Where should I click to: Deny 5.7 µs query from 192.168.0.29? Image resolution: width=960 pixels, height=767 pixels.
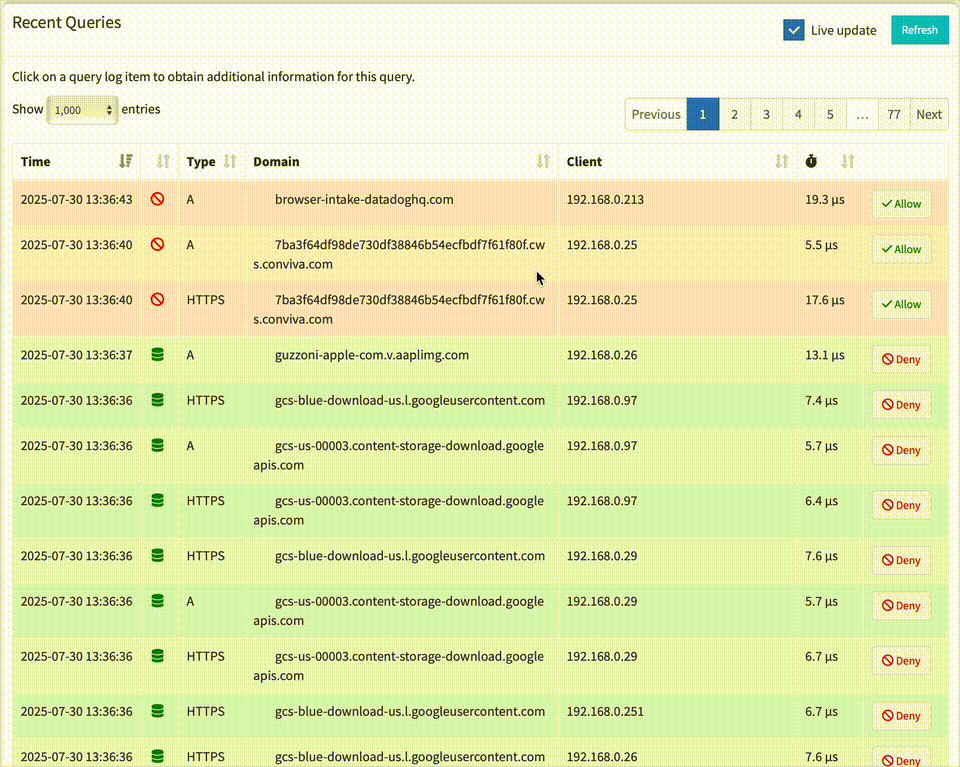901,605
